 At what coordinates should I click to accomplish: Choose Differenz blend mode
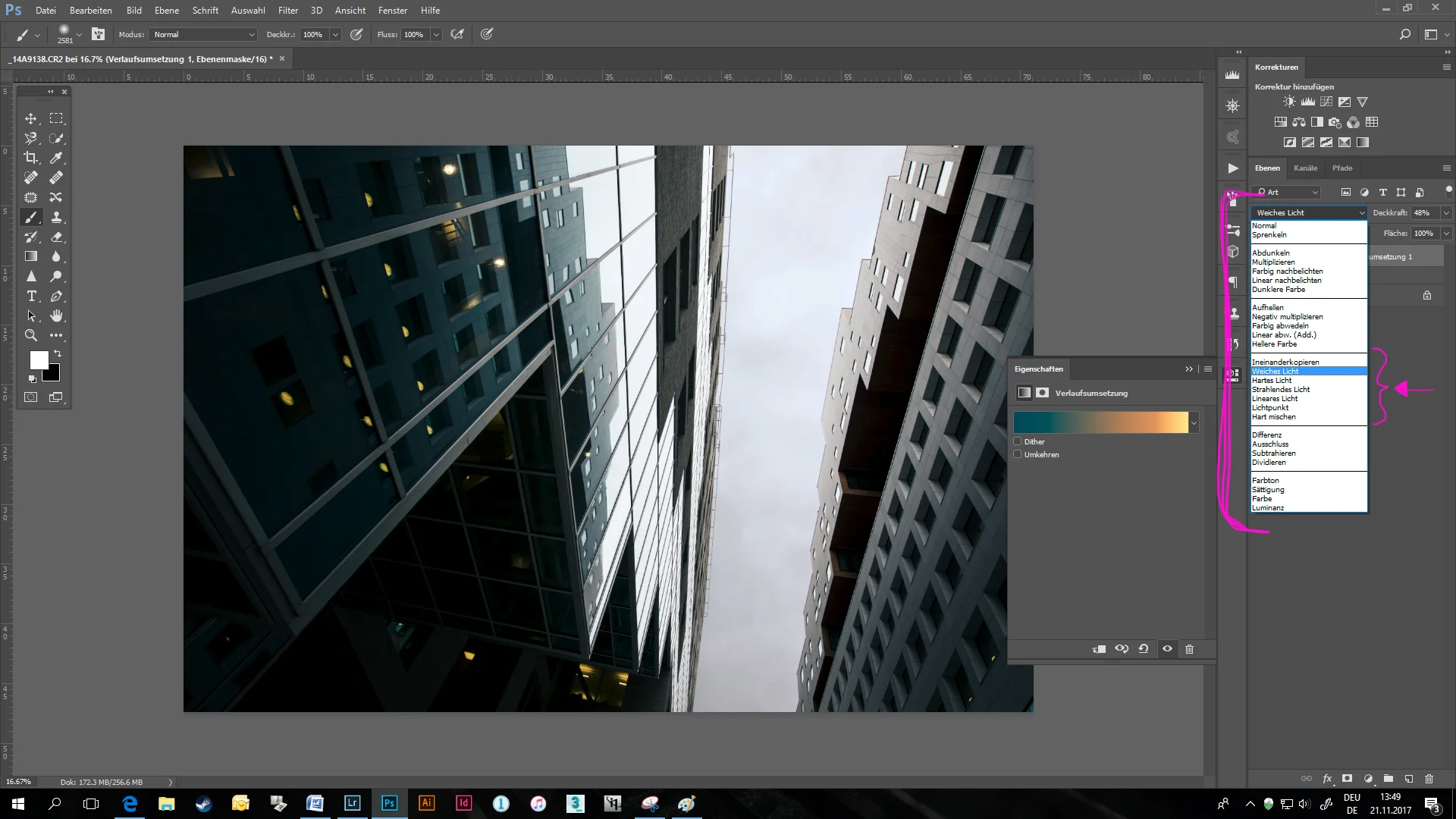(1309, 435)
